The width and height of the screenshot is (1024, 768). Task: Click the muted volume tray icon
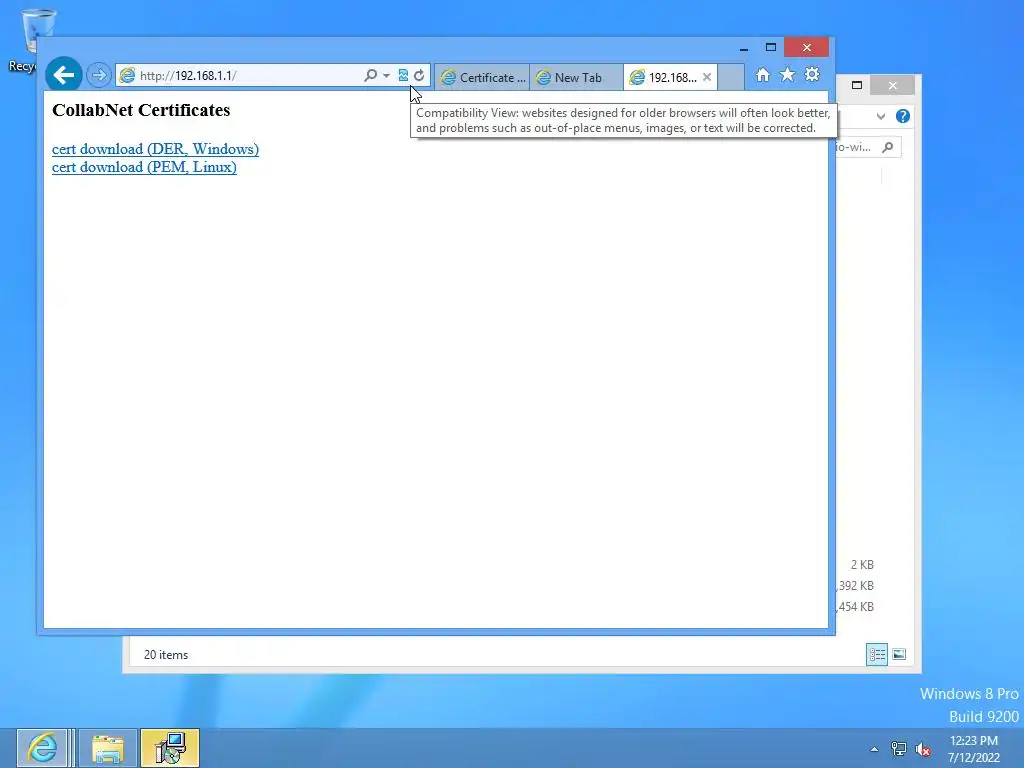[923, 750]
